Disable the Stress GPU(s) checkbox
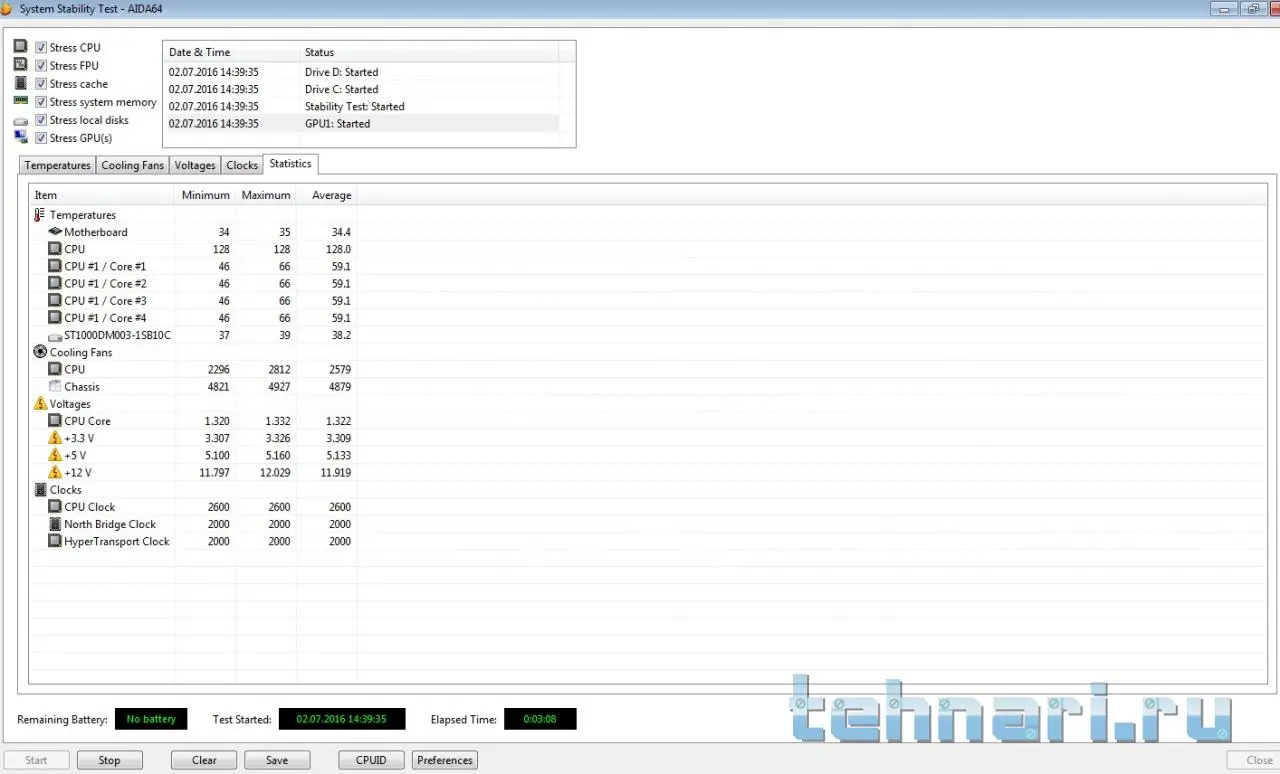The image size is (1280, 774). [41, 138]
